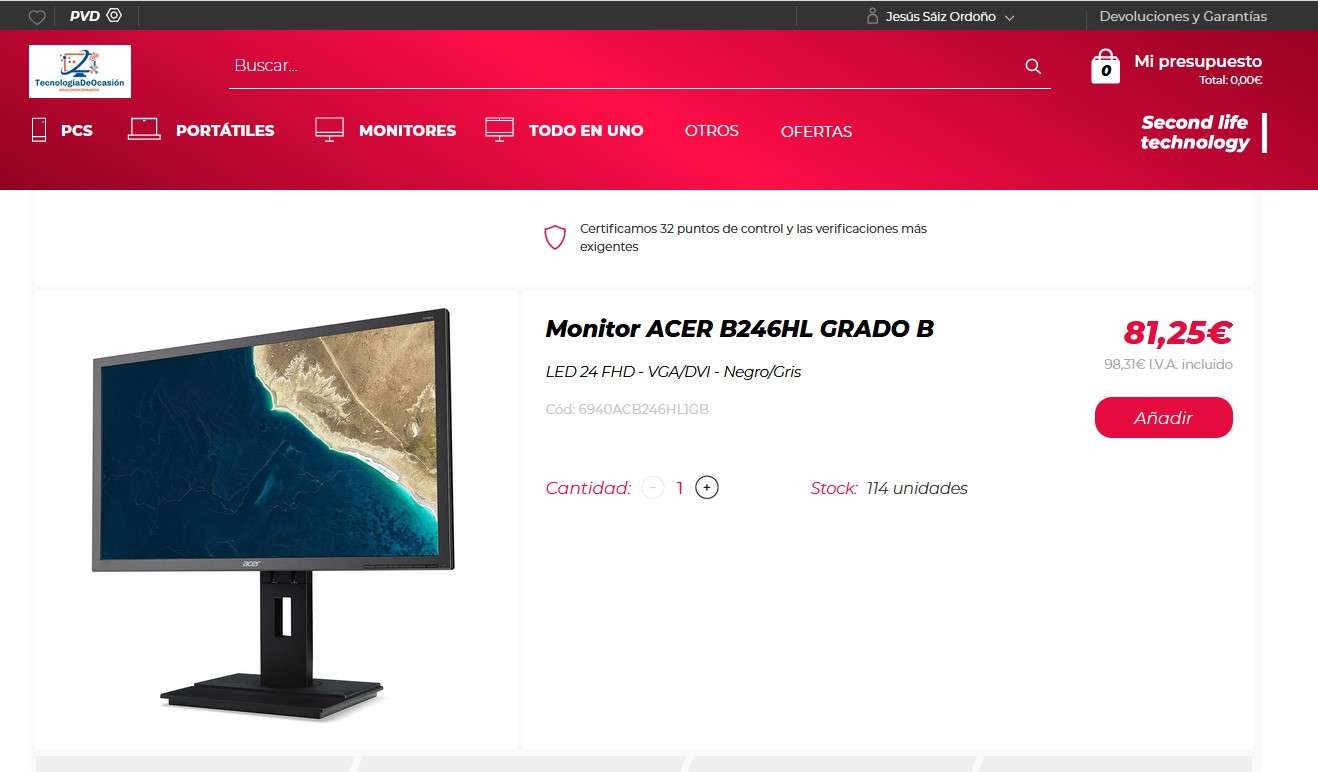
Task: Click the Añadir button
Action: (1164, 418)
